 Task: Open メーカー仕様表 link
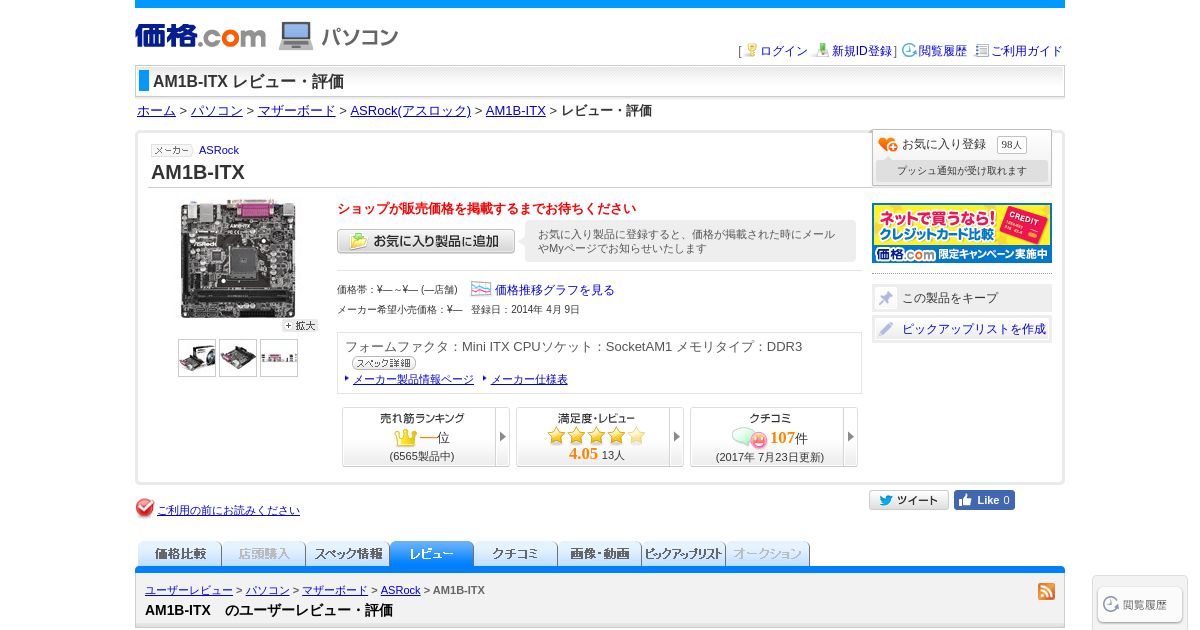coord(529,380)
